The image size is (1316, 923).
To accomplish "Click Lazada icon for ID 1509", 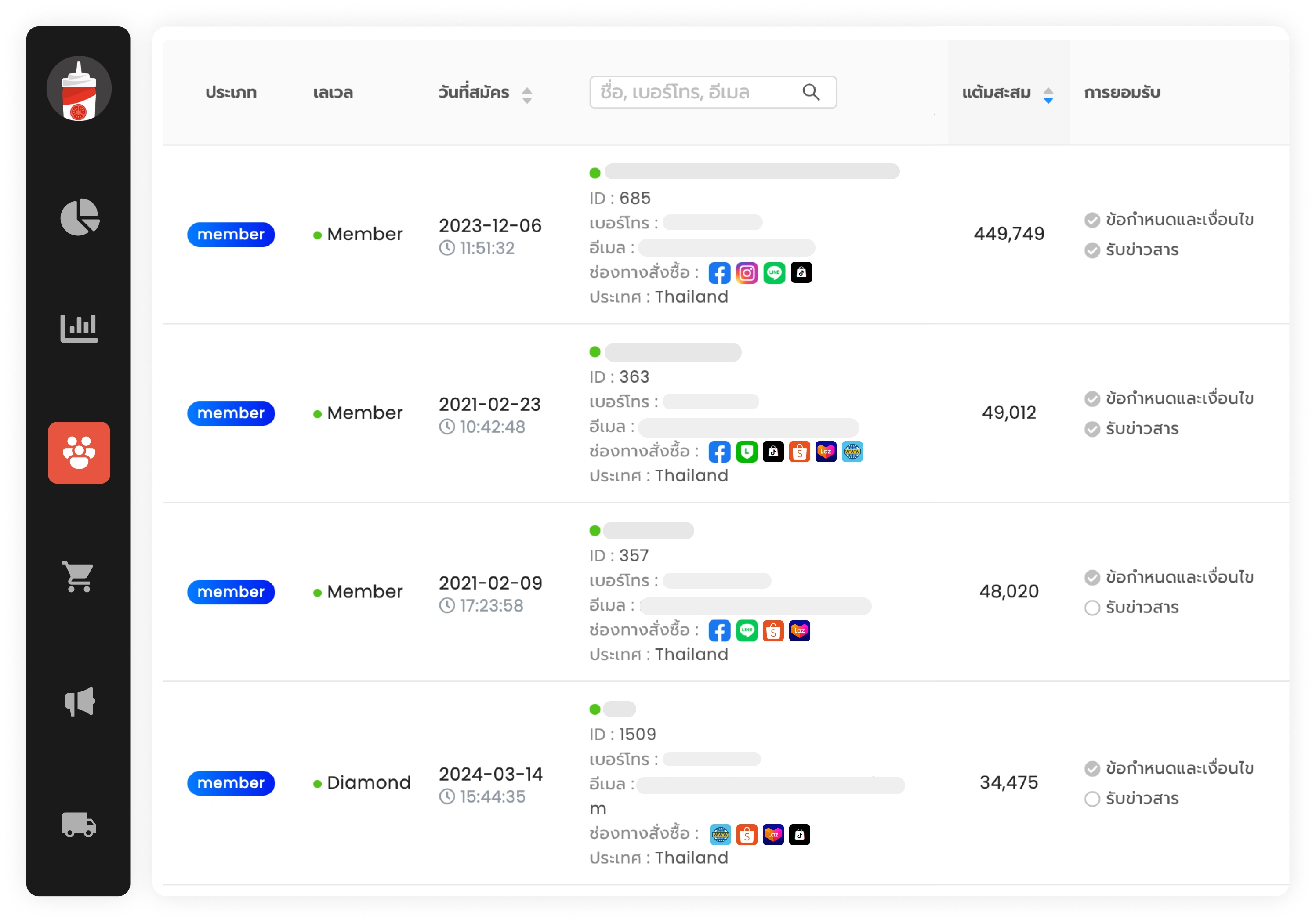I will (x=773, y=834).
